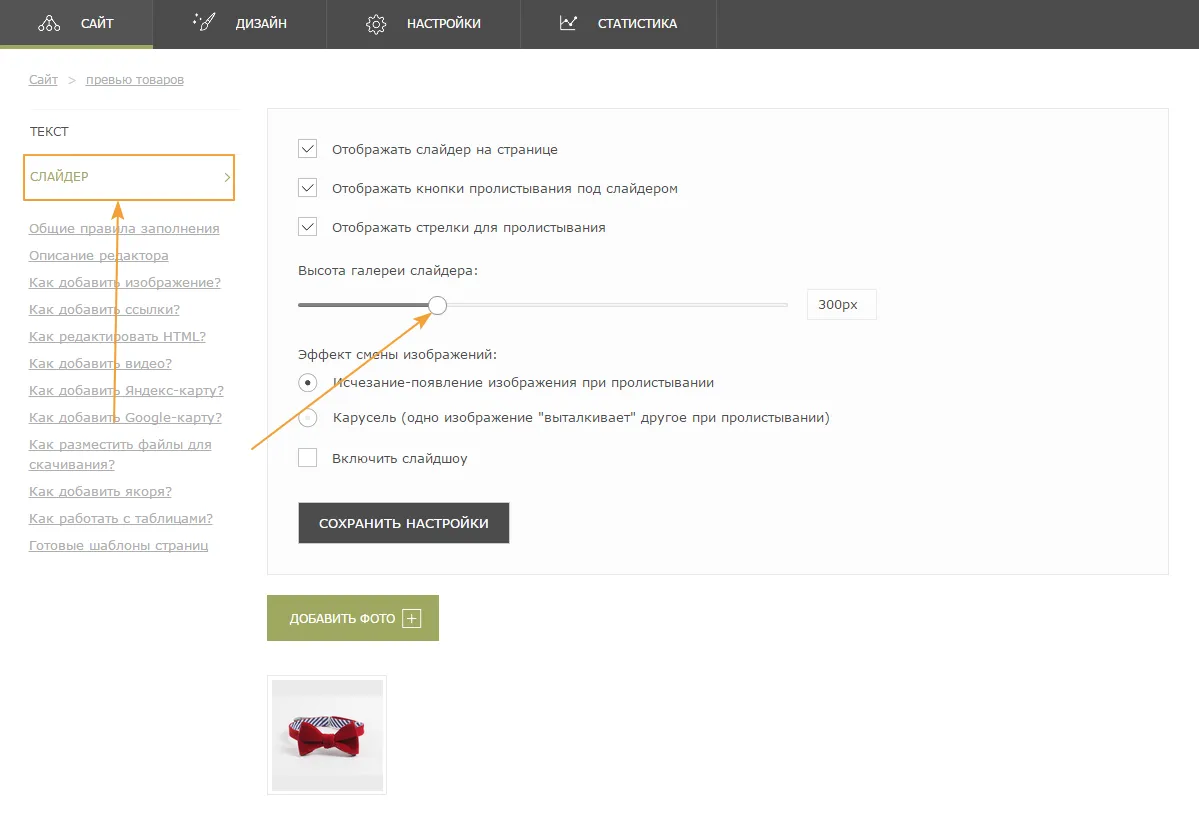The height and width of the screenshot is (813, 1199).
Task: Open Как добавить ссылки? link
Action: [104, 309]
